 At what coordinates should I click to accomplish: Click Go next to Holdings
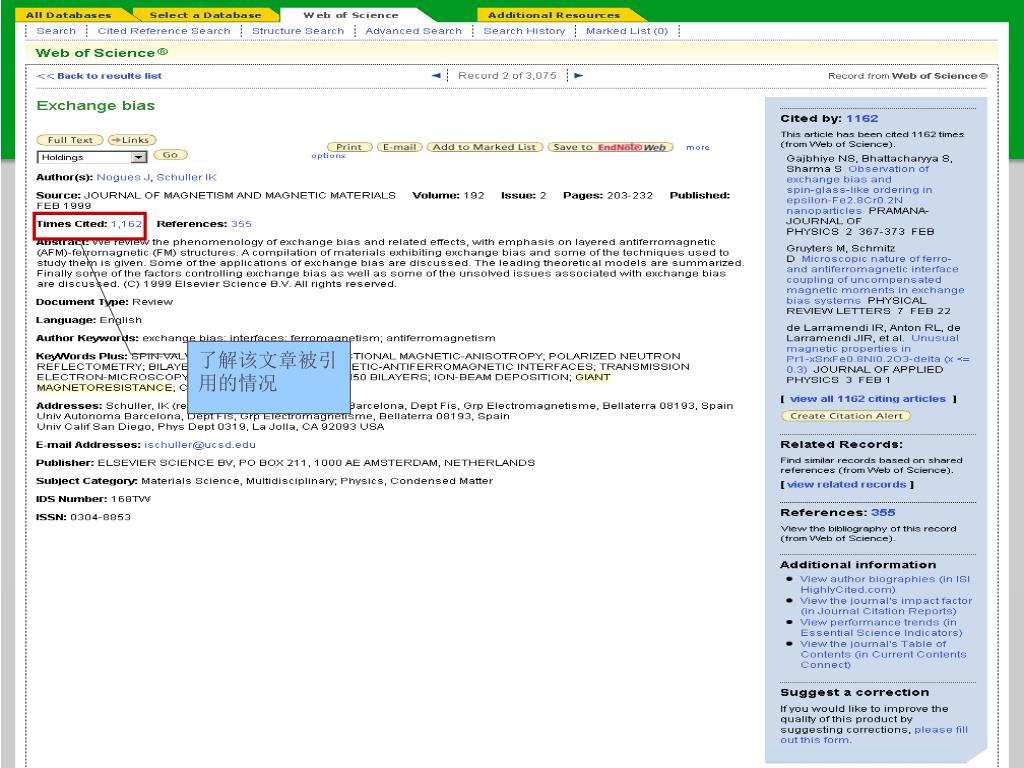pos(170,155)
